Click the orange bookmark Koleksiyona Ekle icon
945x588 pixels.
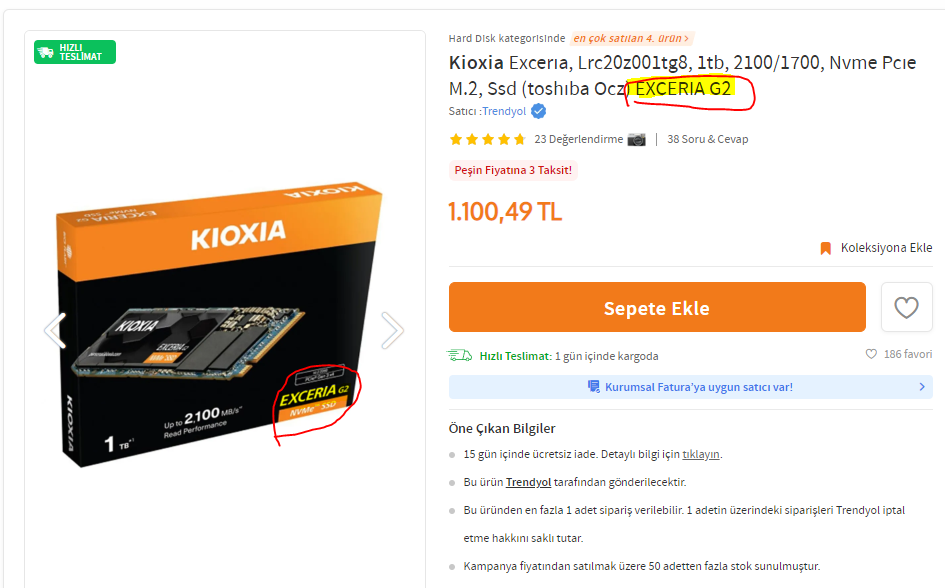826,248
